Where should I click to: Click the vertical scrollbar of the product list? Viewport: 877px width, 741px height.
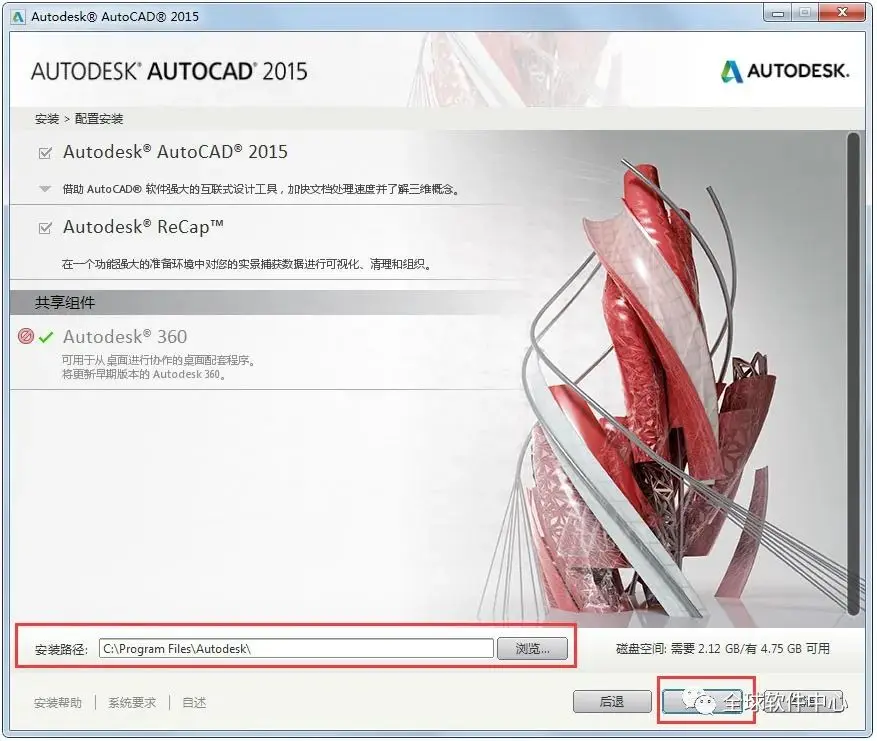pyautogui.click(x=853, y=374)
